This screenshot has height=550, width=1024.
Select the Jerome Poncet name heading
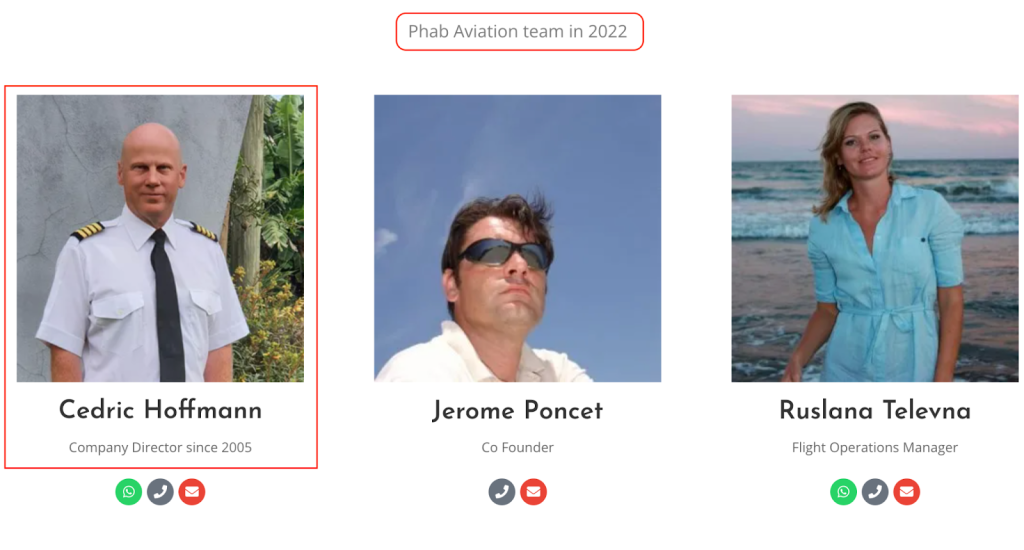point(517,411)
